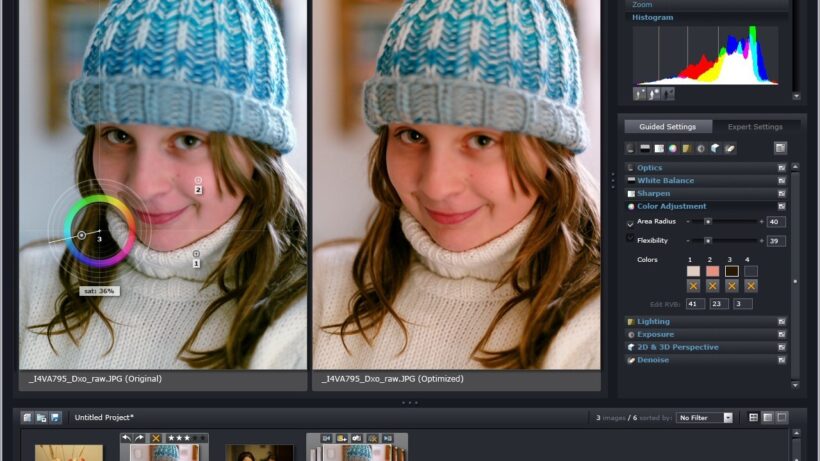This screenshot has height=461, width=820.
Task: Remove color 3 with its X button
Action: click(732, 286)
